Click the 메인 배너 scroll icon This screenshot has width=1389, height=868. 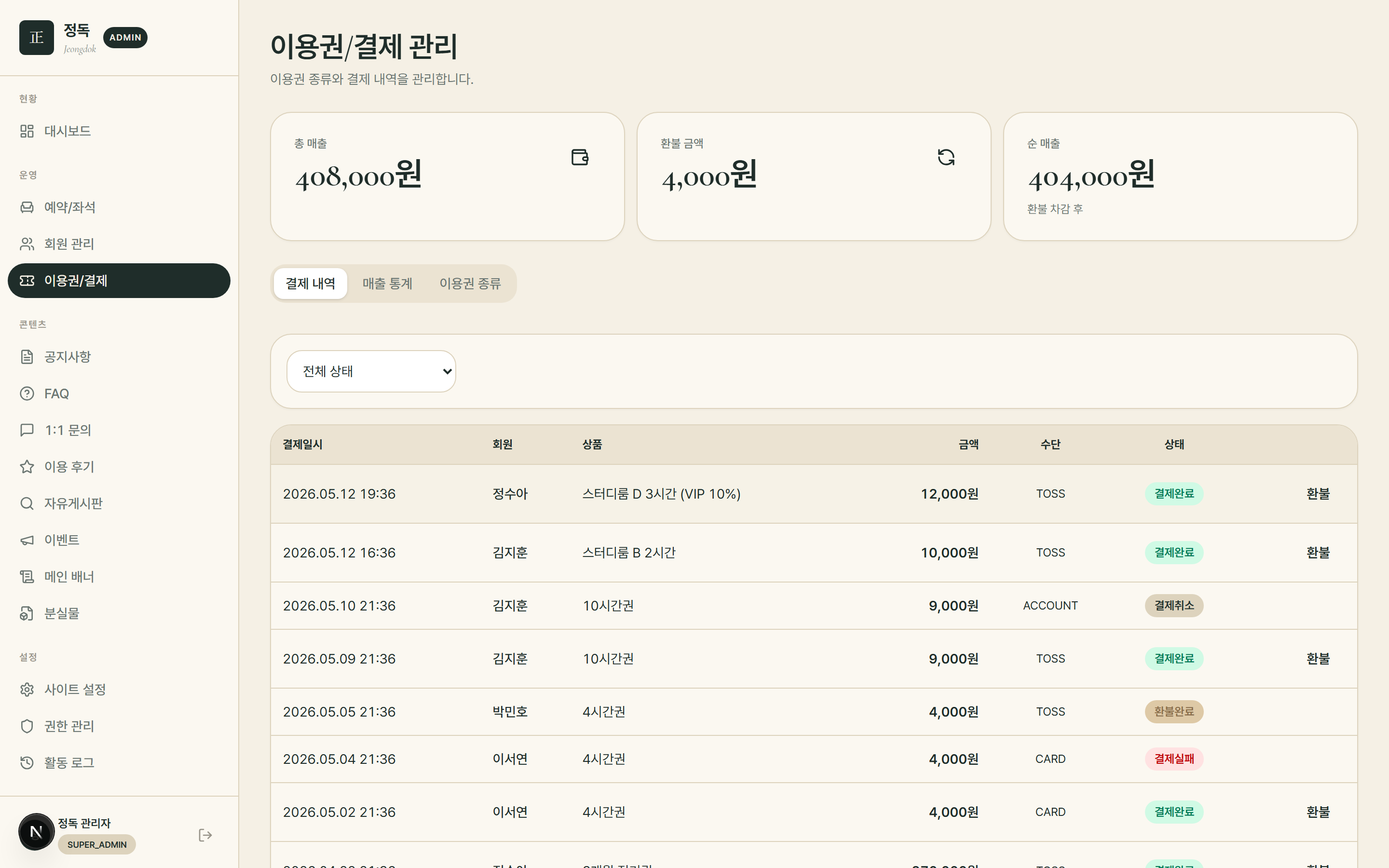click(27, 577)
